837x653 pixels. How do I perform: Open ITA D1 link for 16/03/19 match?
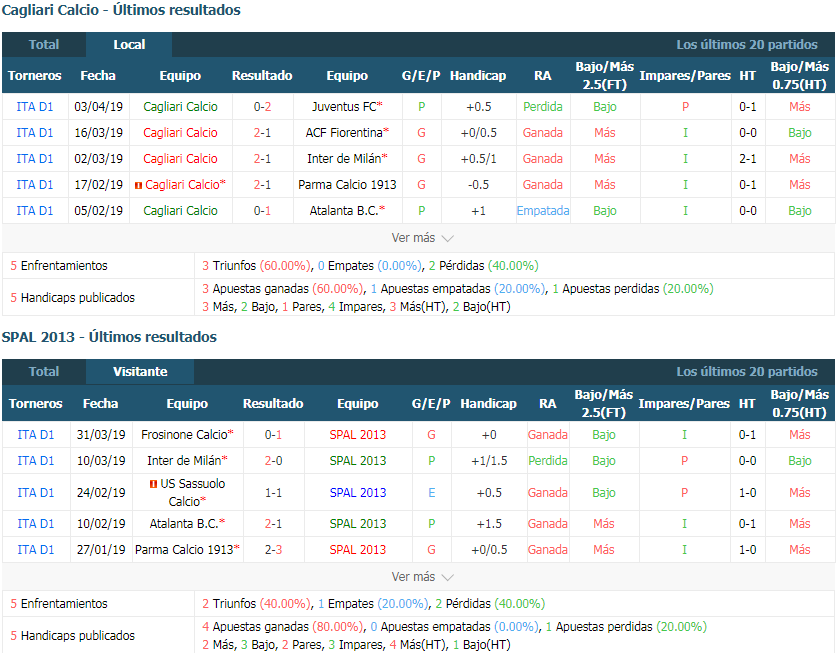35,133
